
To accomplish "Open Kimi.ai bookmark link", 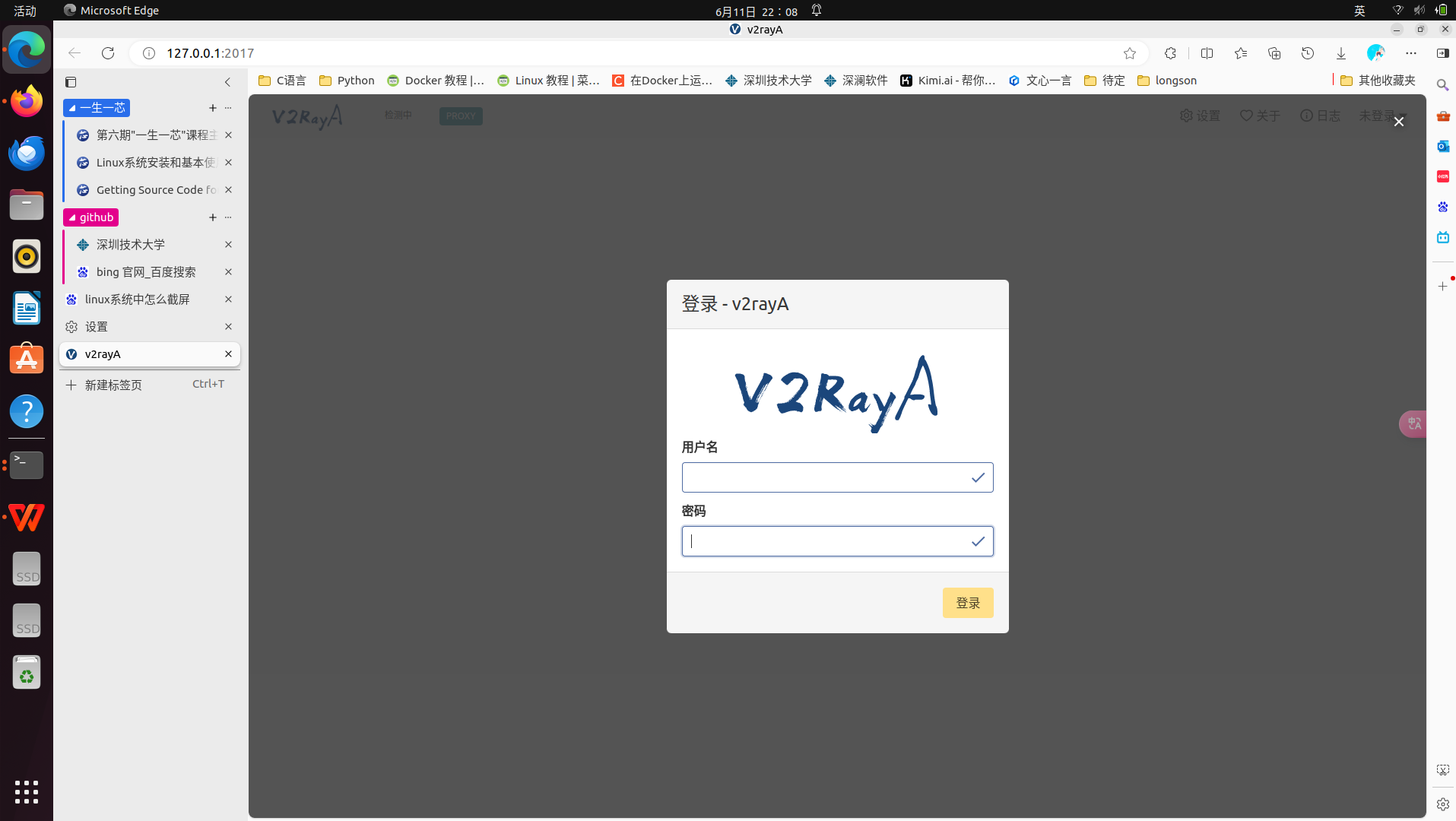I will pyautogui.click(x=948, y=81).
